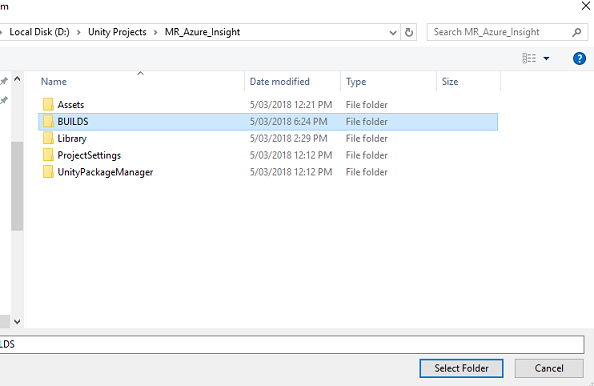
Task: Open the address bar history dropdown
Action: point(393,33)
